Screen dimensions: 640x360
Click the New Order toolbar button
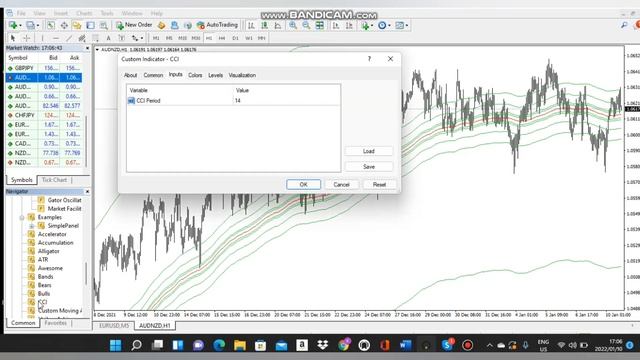click(134, 25)
